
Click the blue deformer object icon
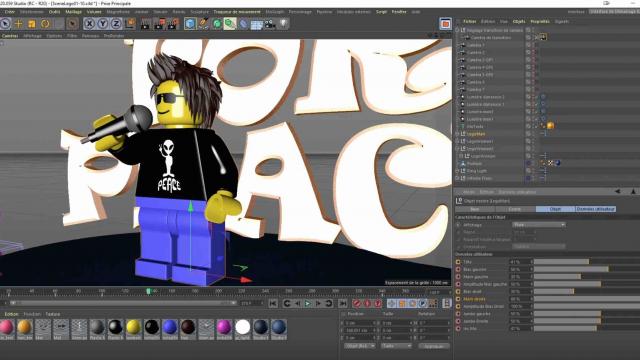(243, 24)
